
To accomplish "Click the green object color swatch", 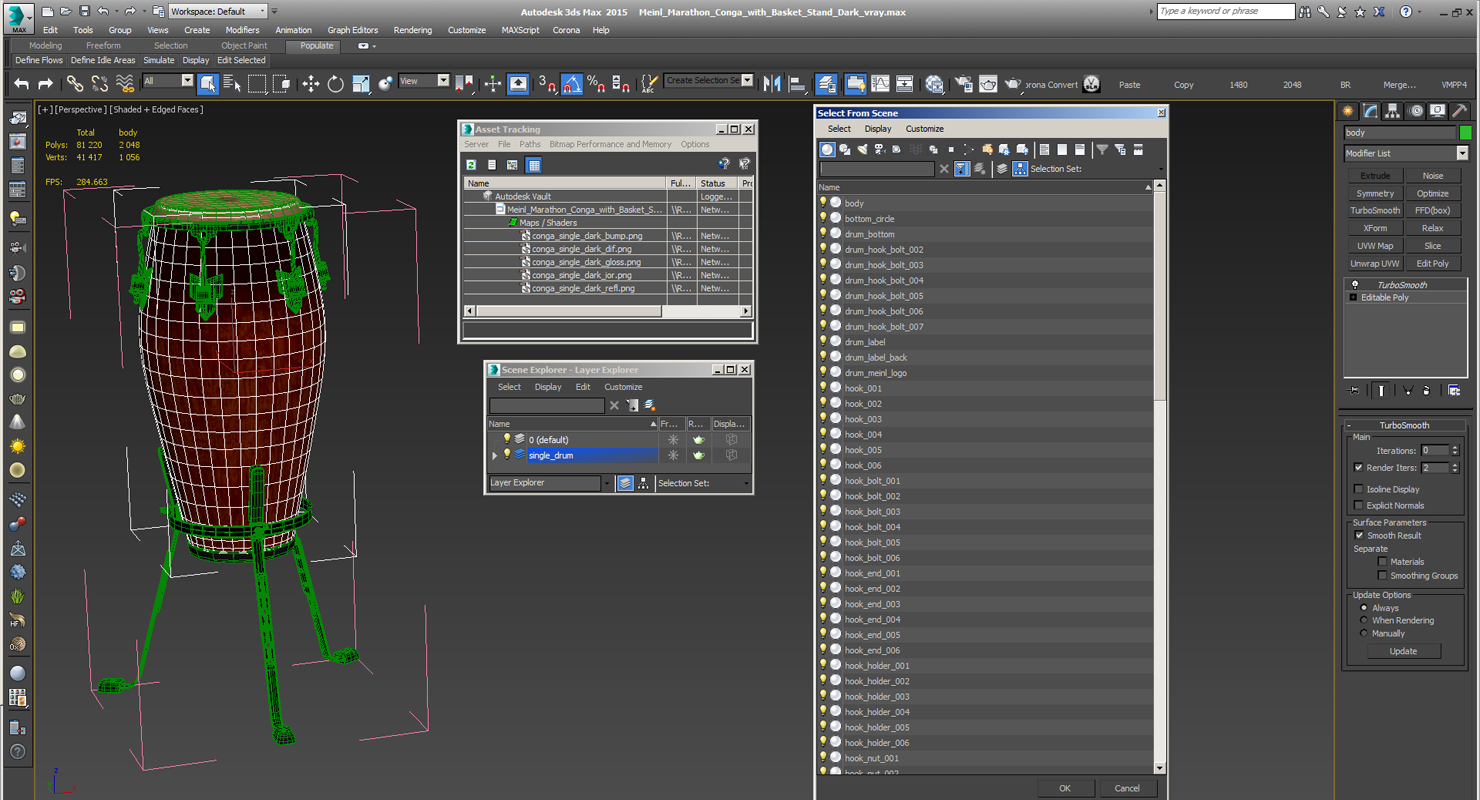I will pos(1466,133).
